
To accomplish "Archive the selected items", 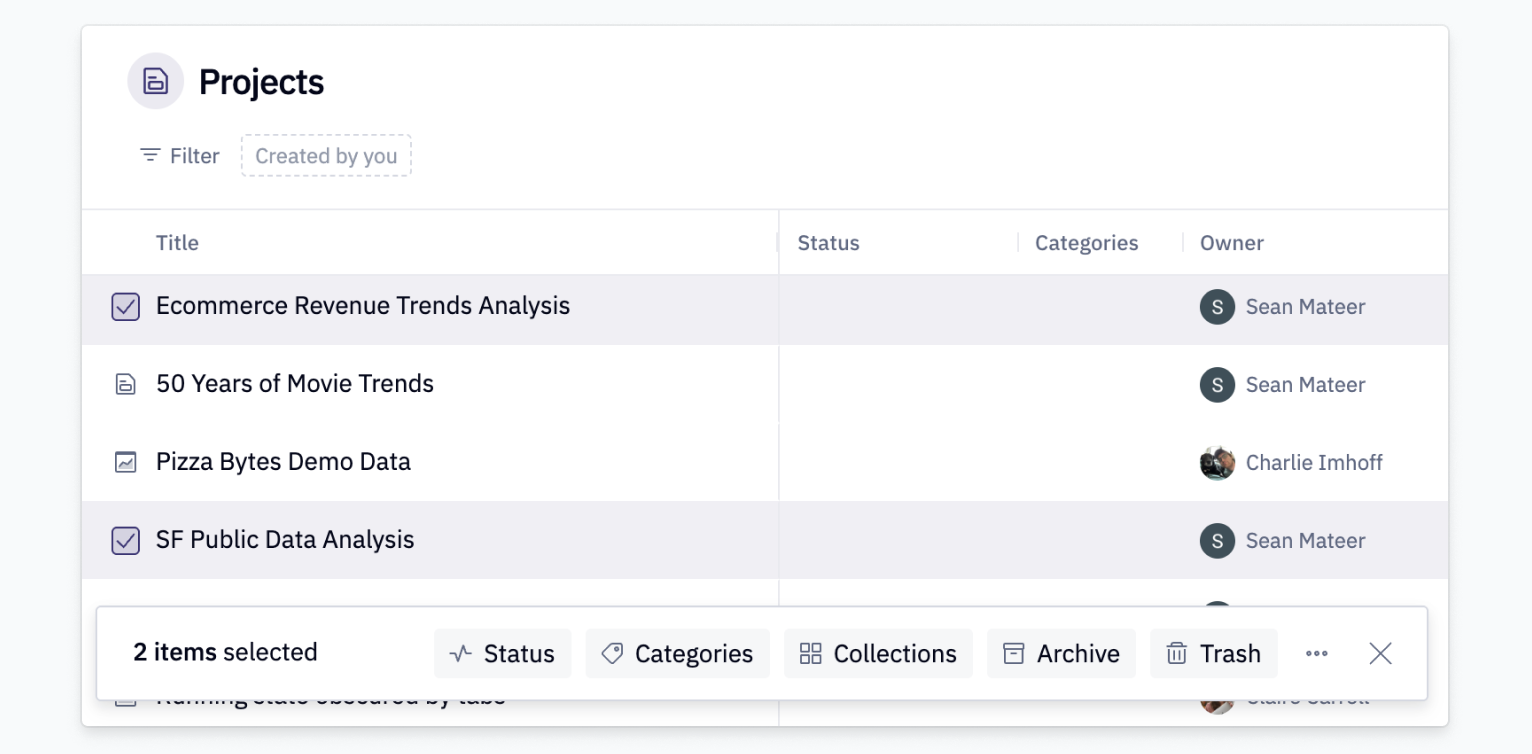I will (1061, 653).
